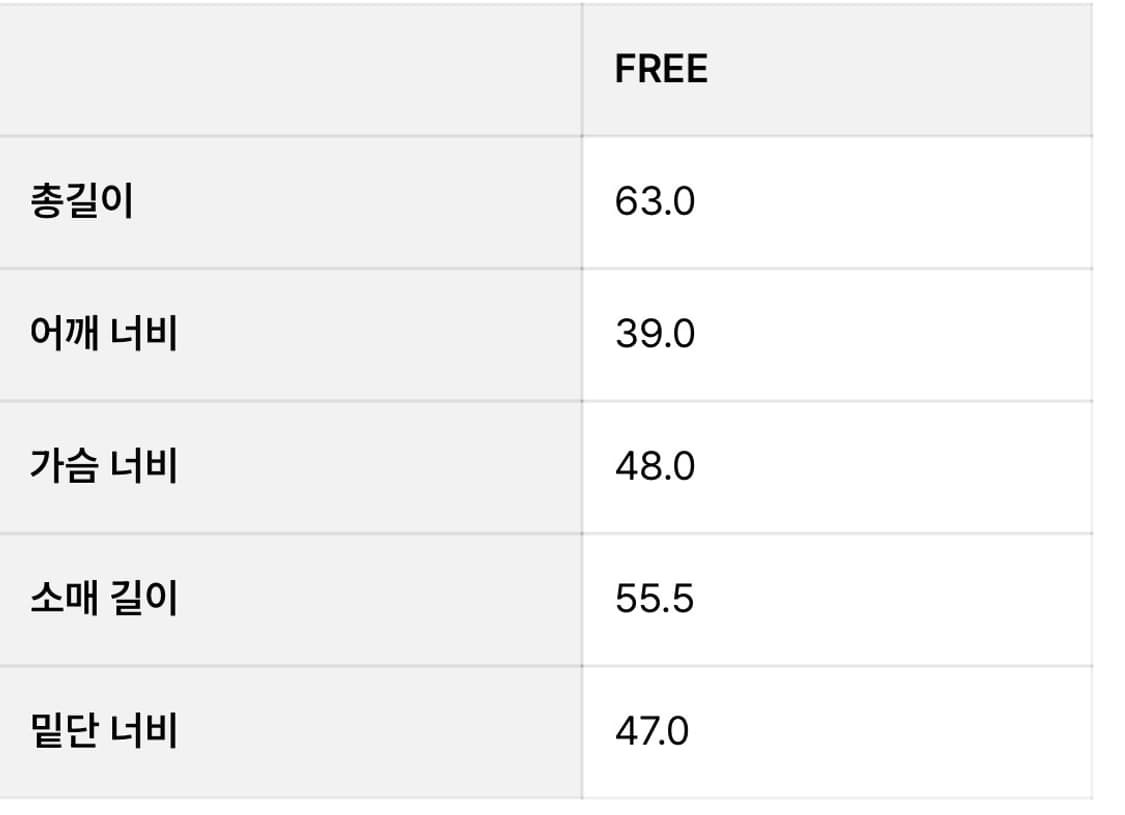Select the 가슴 너비 row label
The image size is (1125, 815).
pos(104,467)
